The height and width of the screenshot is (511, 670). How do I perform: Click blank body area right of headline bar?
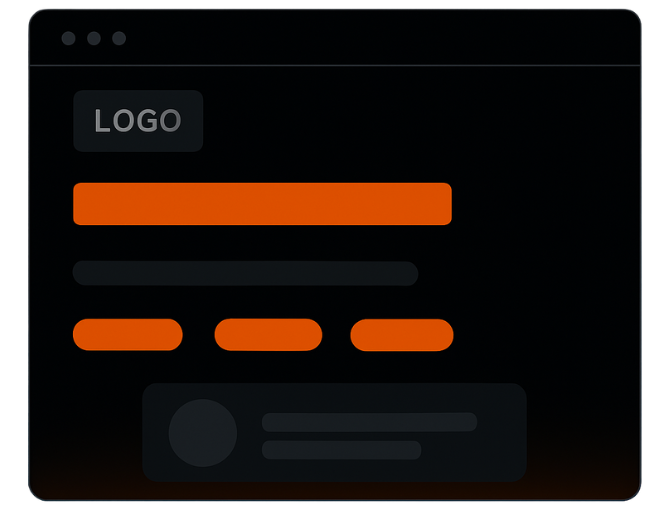point(543,204)
